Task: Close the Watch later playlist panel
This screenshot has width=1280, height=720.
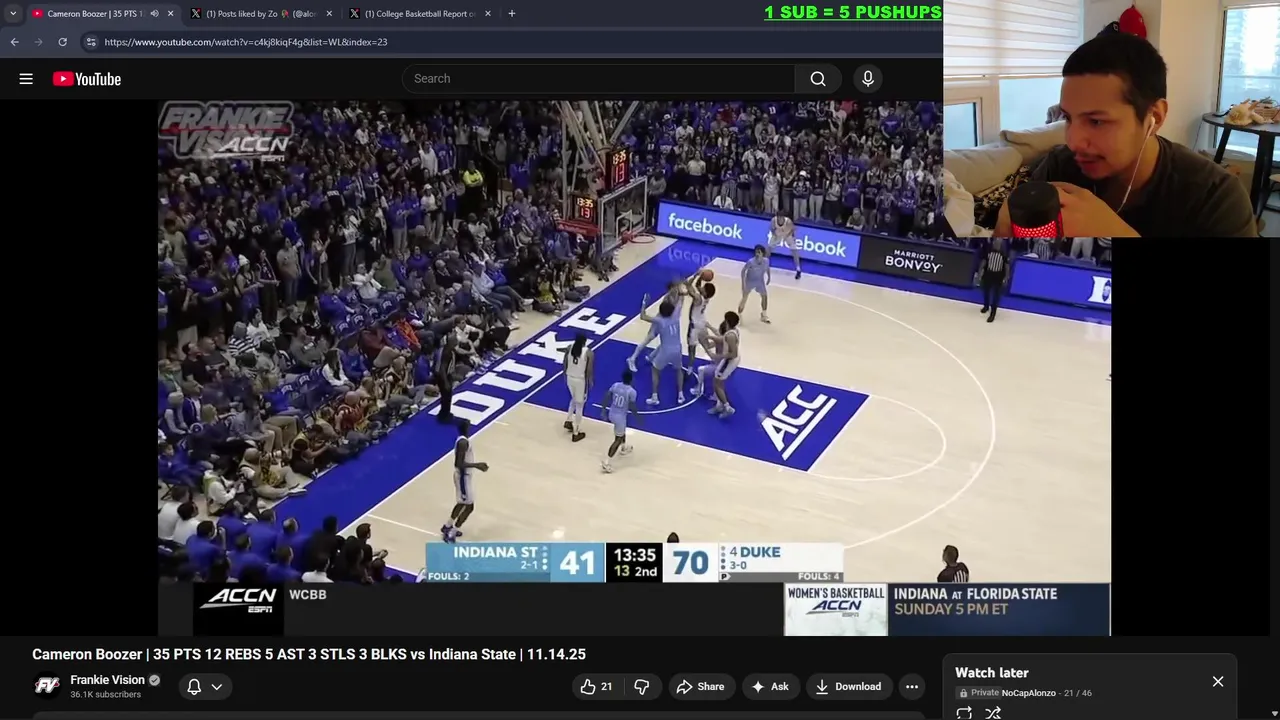Action: coord(1218,681)
